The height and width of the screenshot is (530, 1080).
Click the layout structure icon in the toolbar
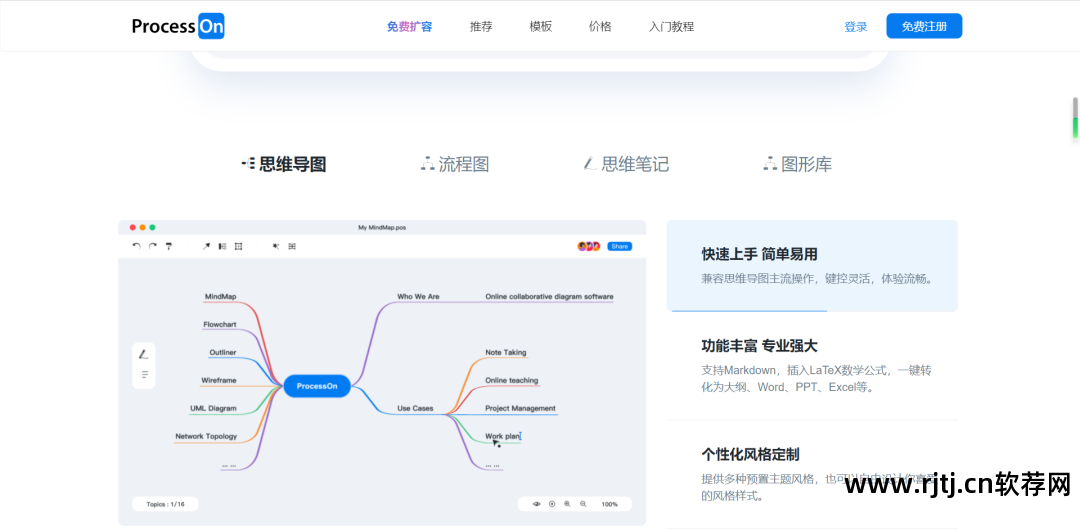(292, 246)
